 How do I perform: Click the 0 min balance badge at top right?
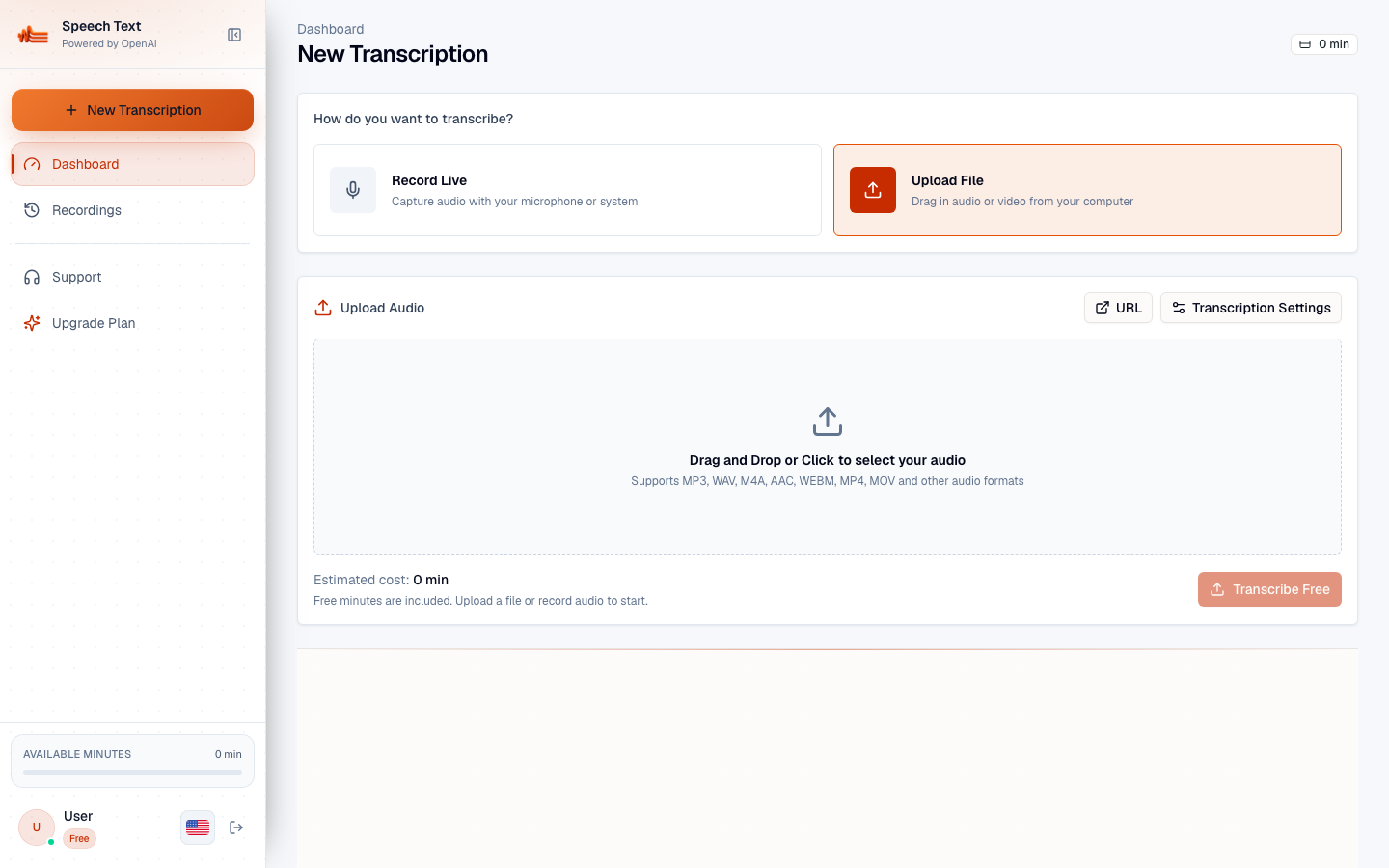1324,44
